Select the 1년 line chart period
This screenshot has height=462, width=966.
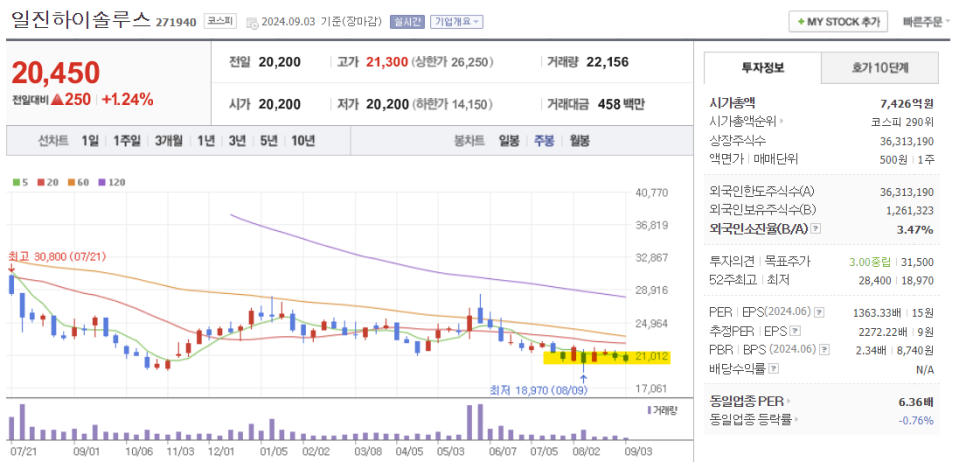point(206,140)
